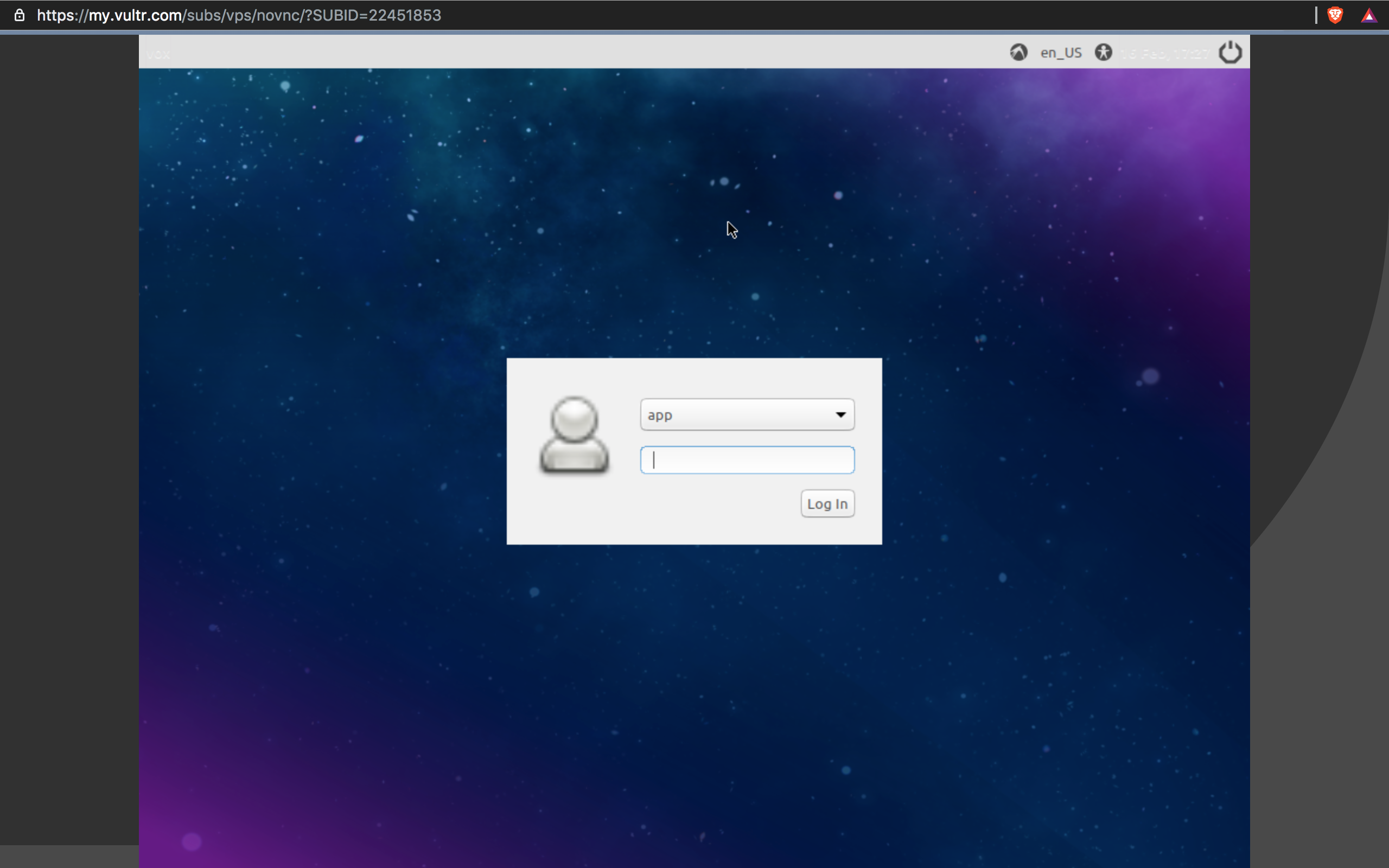
Task: Click the vertical divider beside the Brave icon
Action: click(1316, 15)
